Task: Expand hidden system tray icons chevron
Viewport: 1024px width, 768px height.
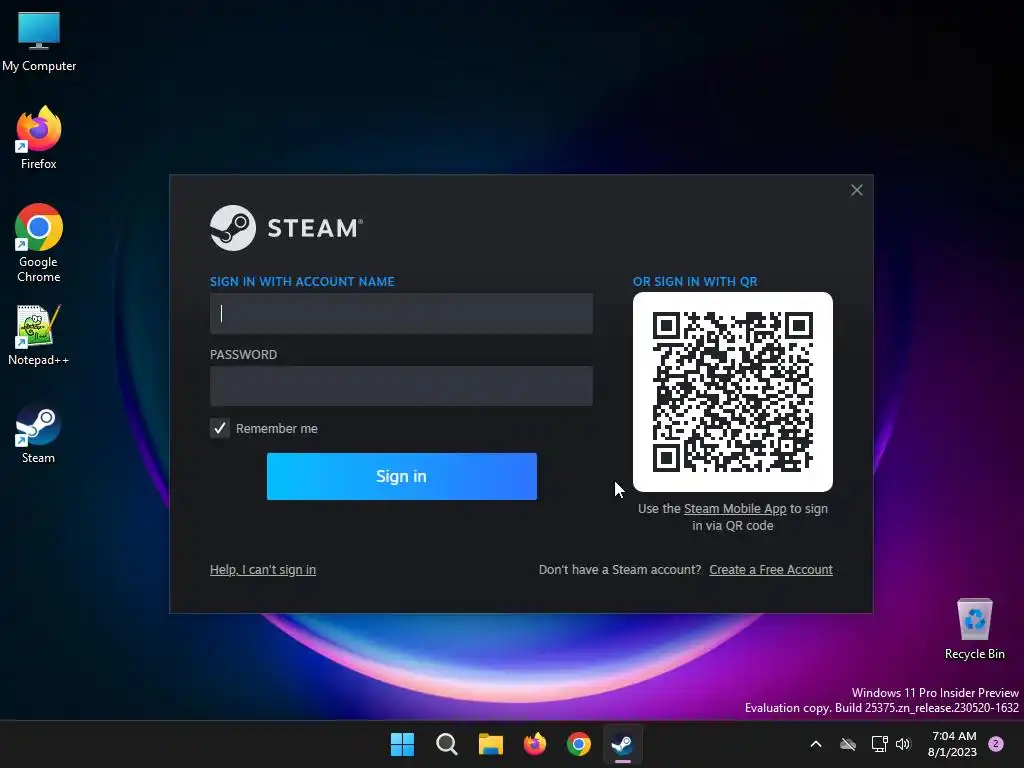Action: tap(816, 744)
